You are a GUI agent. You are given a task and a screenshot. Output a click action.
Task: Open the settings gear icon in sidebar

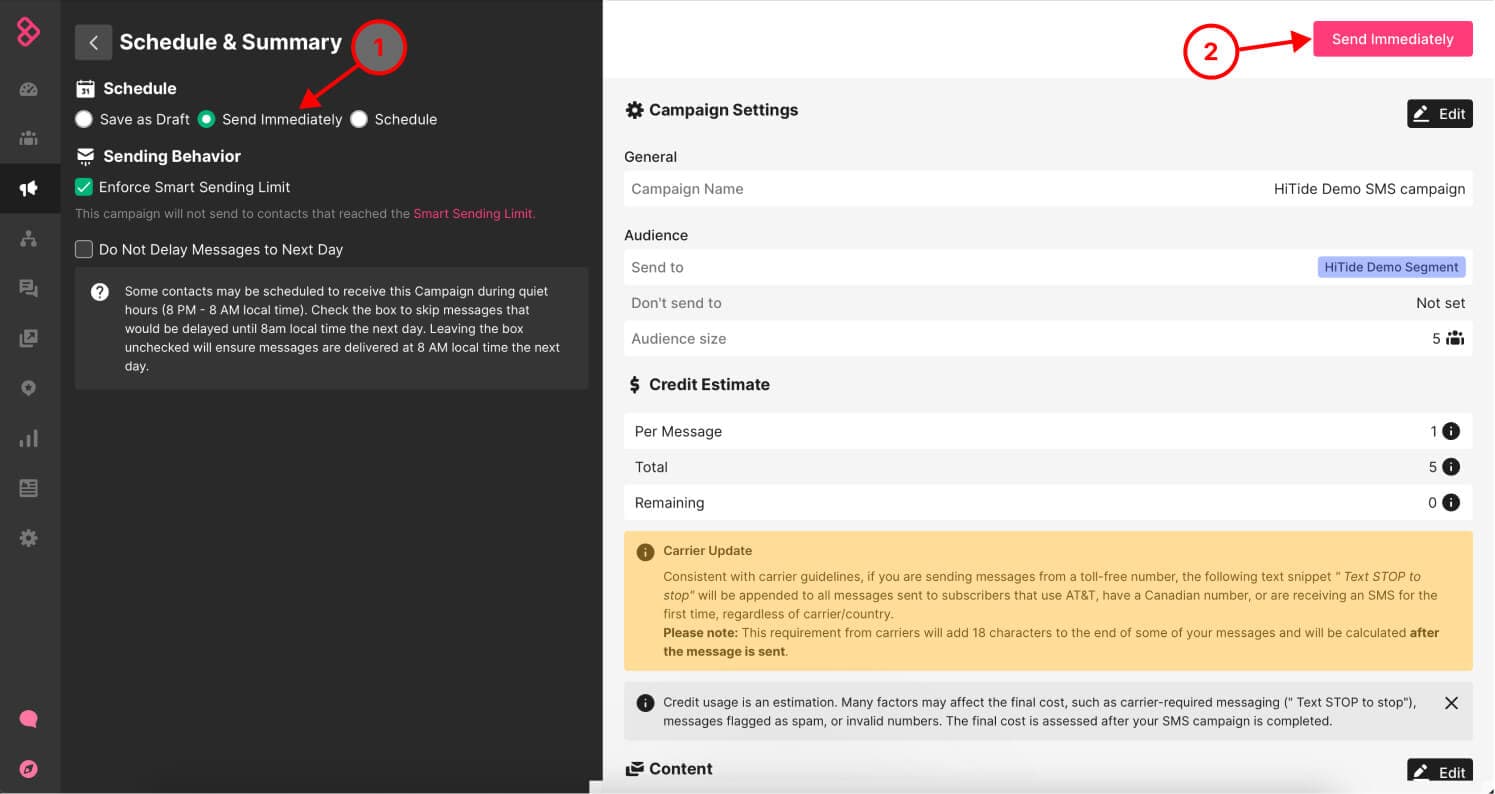point(28,538)
